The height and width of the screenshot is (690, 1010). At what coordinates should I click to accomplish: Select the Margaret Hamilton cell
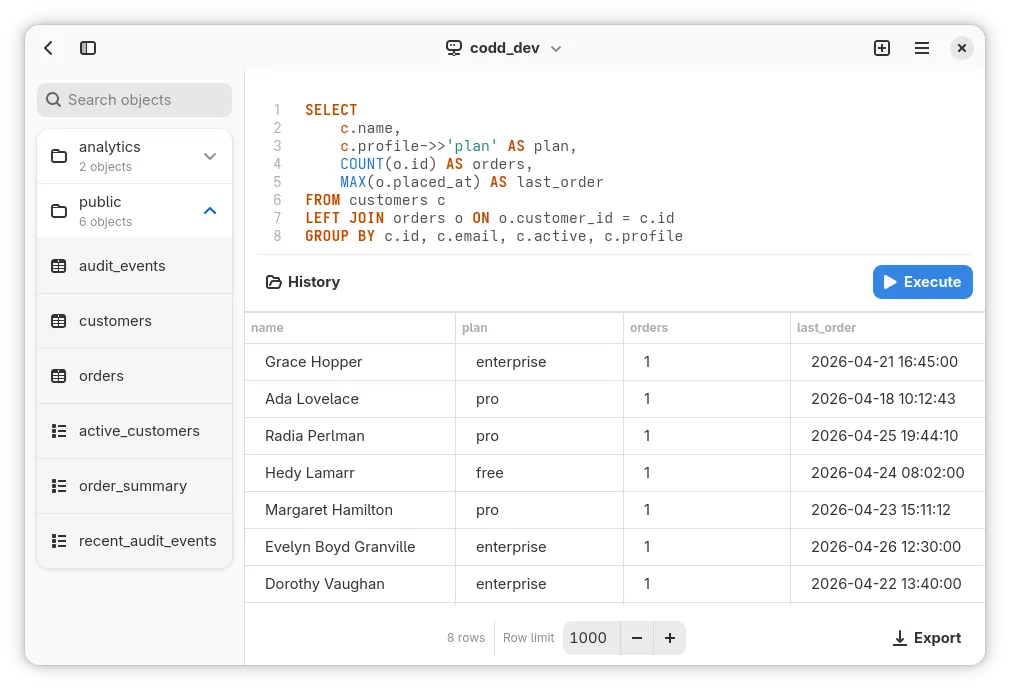coord(350,510)
